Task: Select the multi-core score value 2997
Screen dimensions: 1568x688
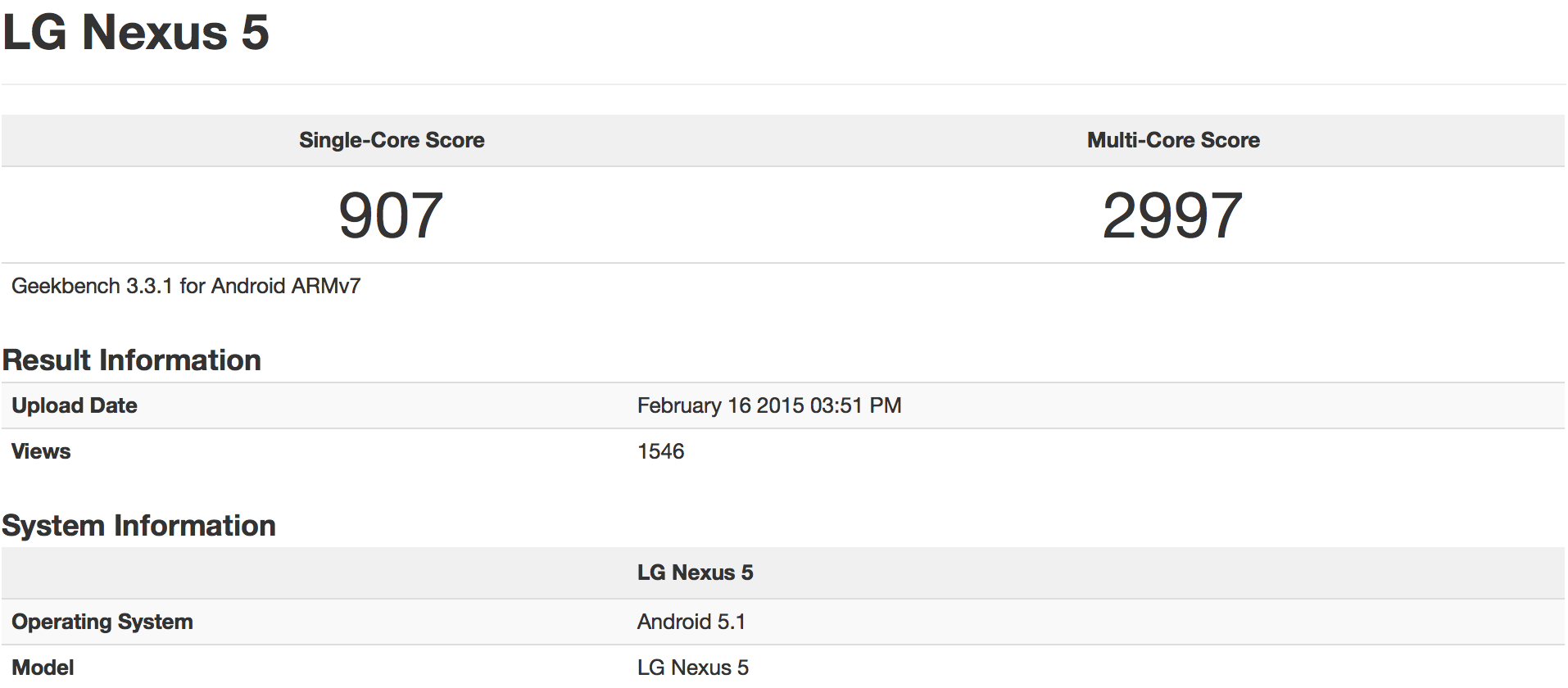Action: pyautogui.click(x=1172, y=215)
